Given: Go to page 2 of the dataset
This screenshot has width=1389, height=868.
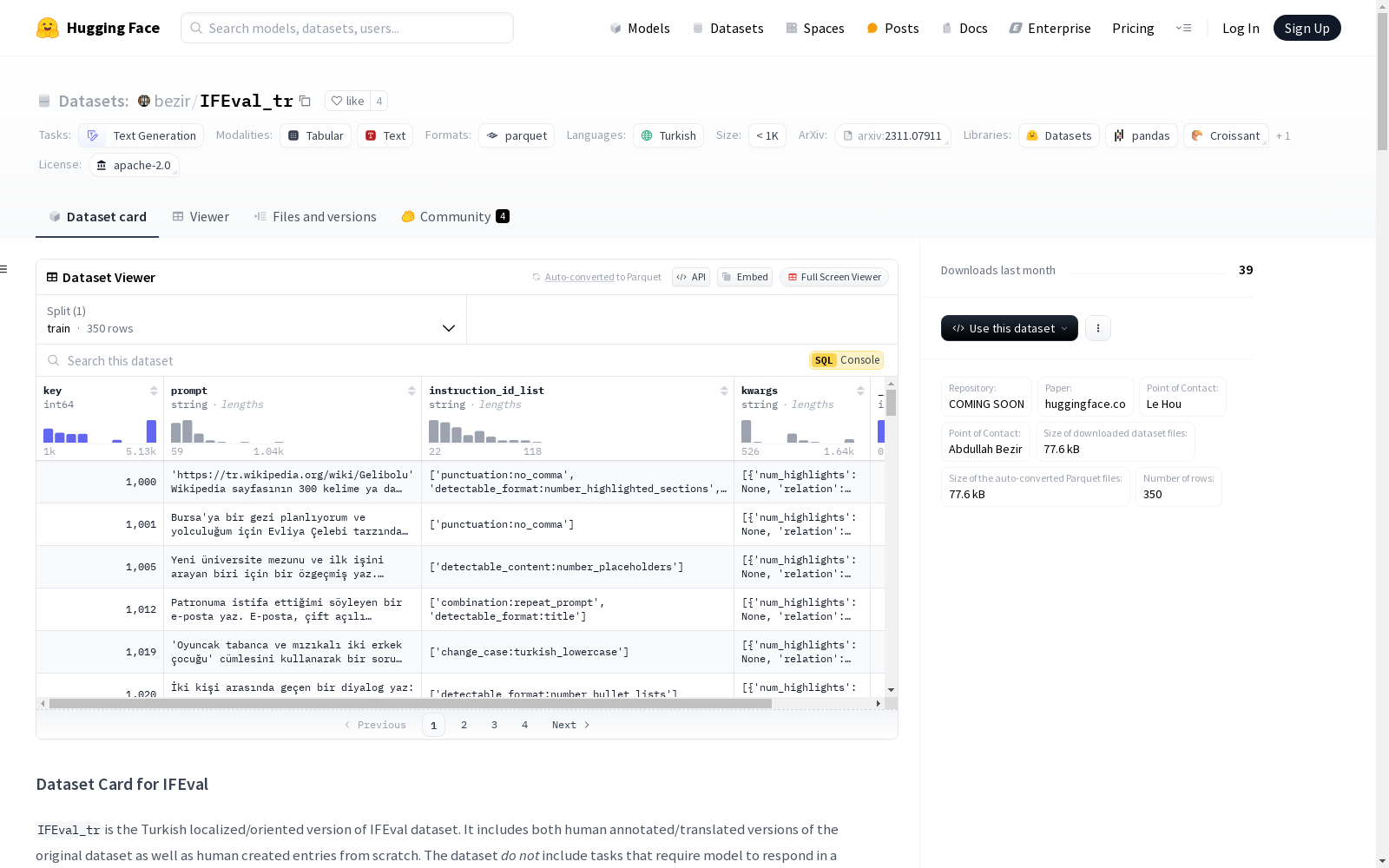Looking at the screenshot, I should 464,725.
